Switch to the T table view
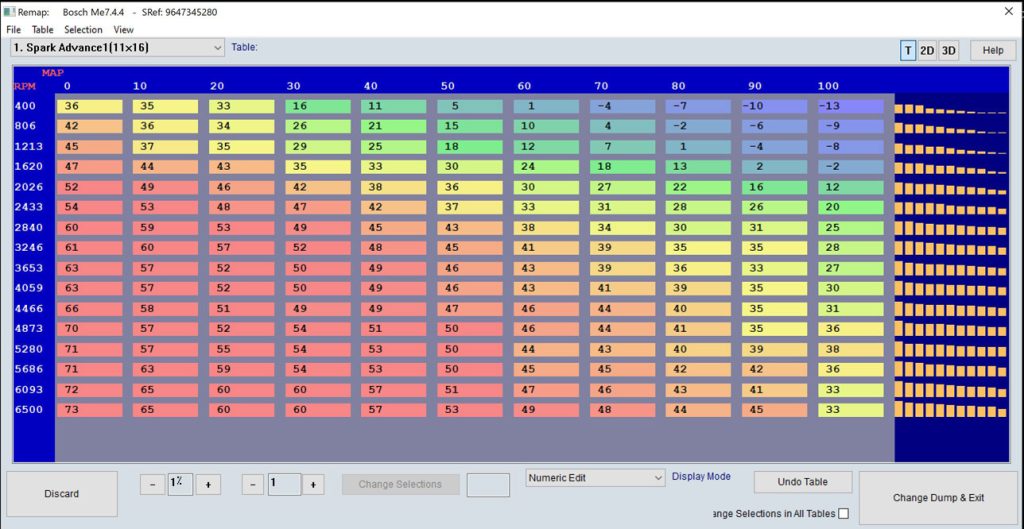Screen dimensions: 1024x529 coord(908,51)
